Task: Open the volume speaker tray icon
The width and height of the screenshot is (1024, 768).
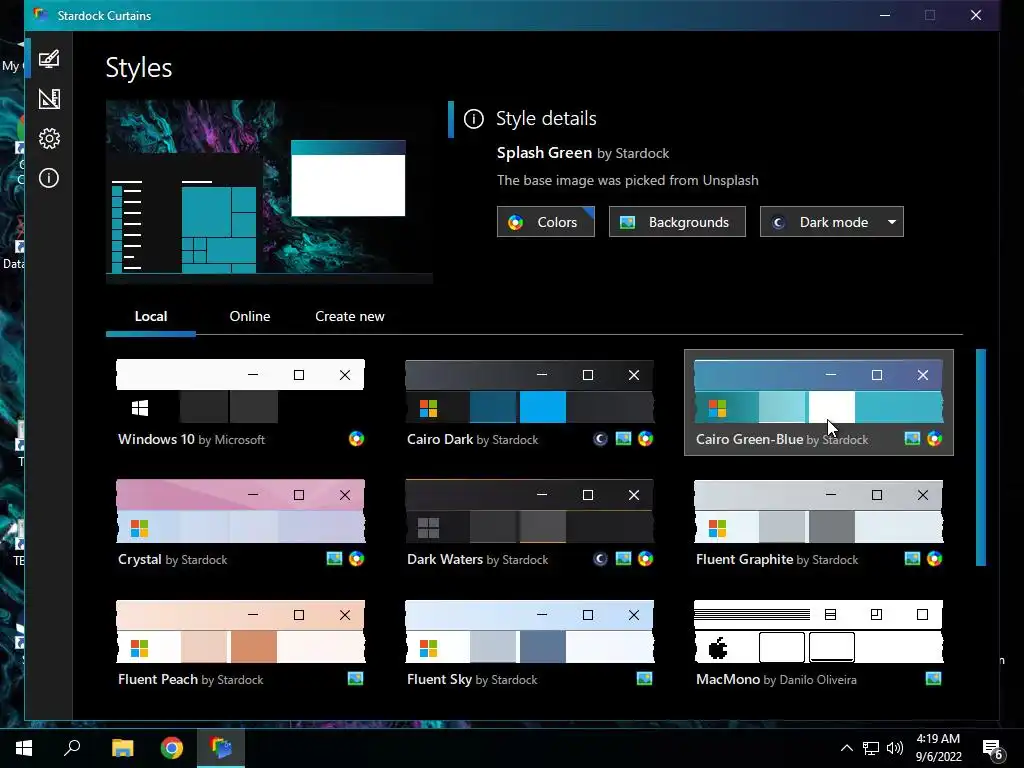Action: (895, 748)
